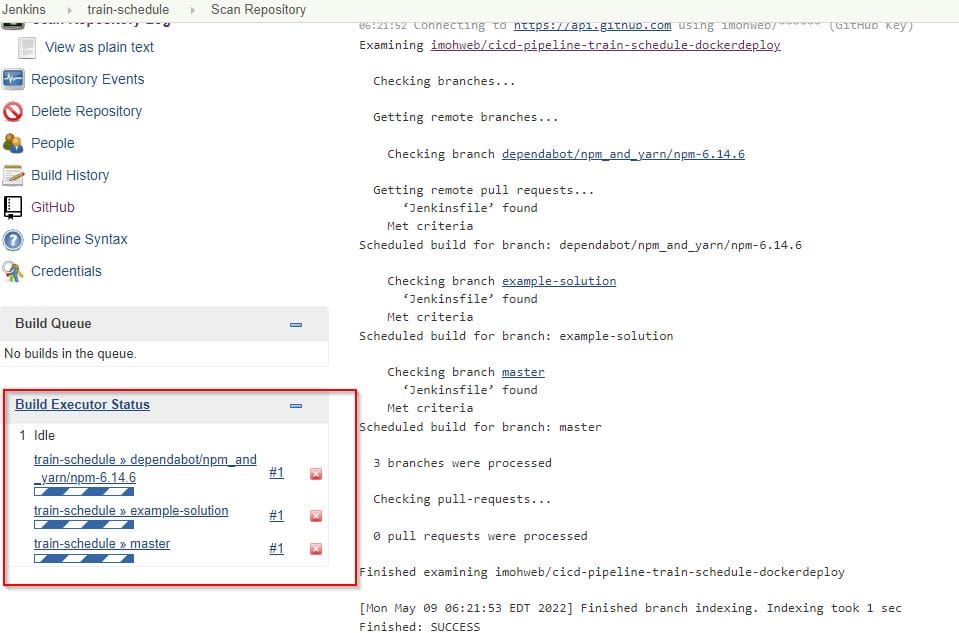Collapse the Build Executor Status panel

pyautogui.click(x=295, y=405)
